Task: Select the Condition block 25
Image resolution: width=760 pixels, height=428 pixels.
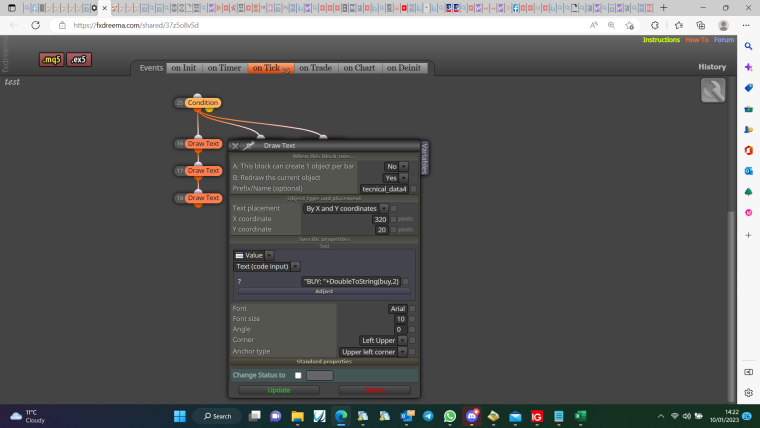Action: coord(203,103)
